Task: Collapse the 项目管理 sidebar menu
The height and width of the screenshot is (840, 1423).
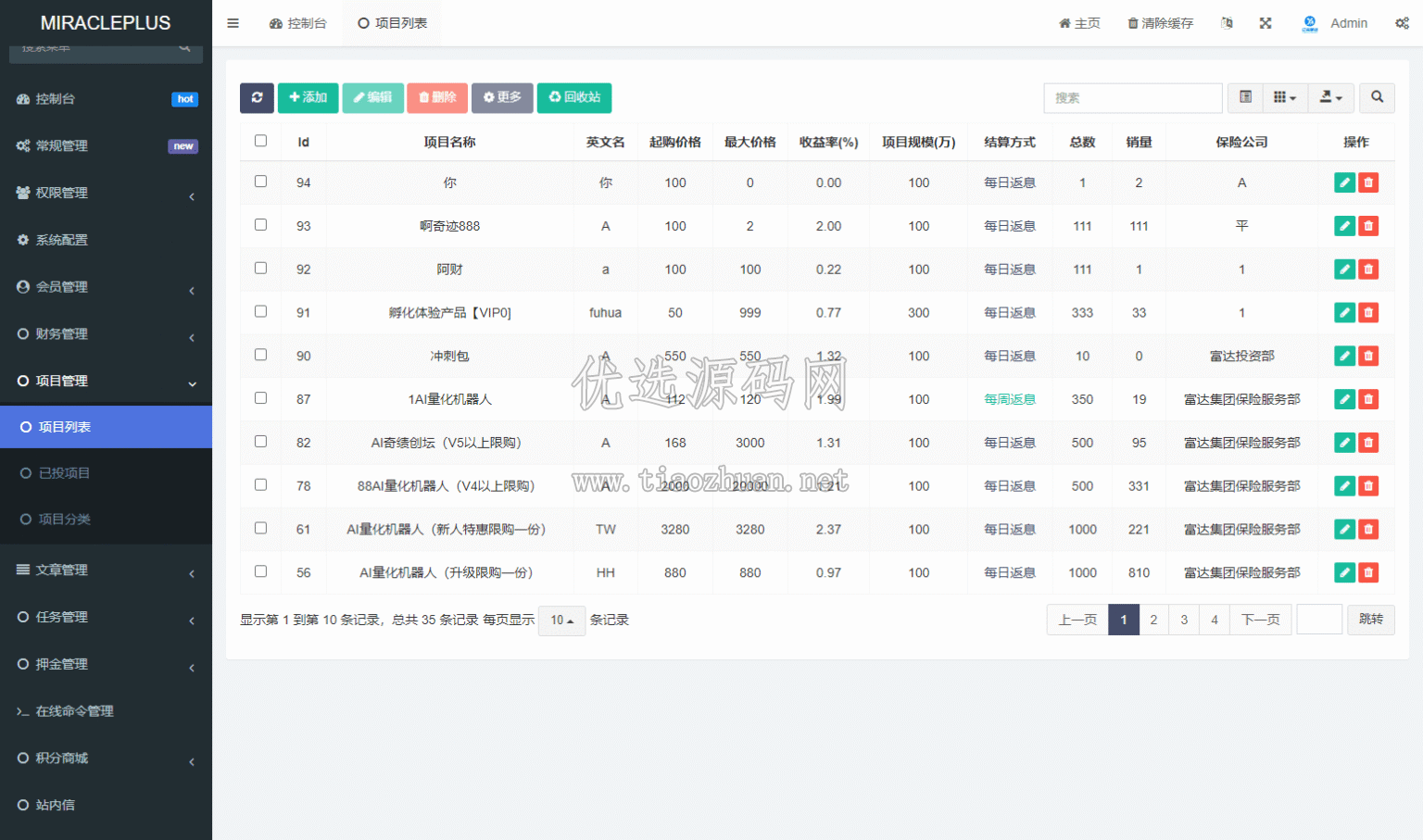Action: [106, 381]
